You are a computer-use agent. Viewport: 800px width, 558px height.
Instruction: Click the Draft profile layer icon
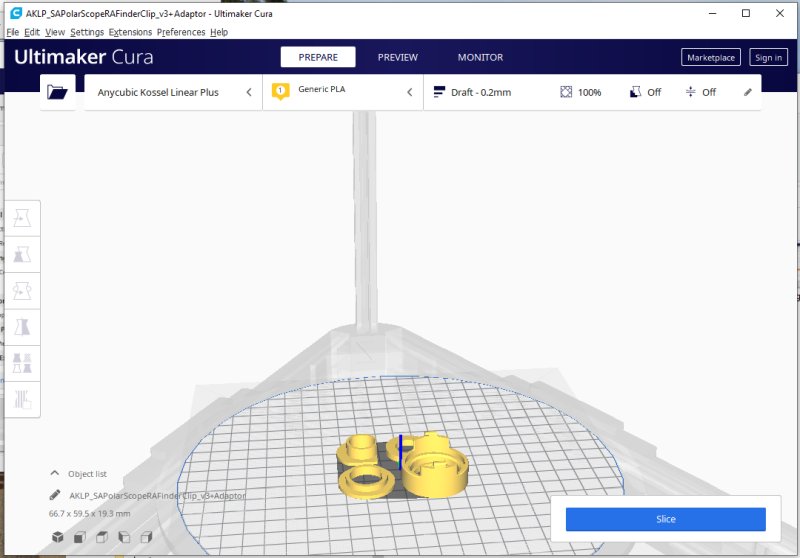439,92
